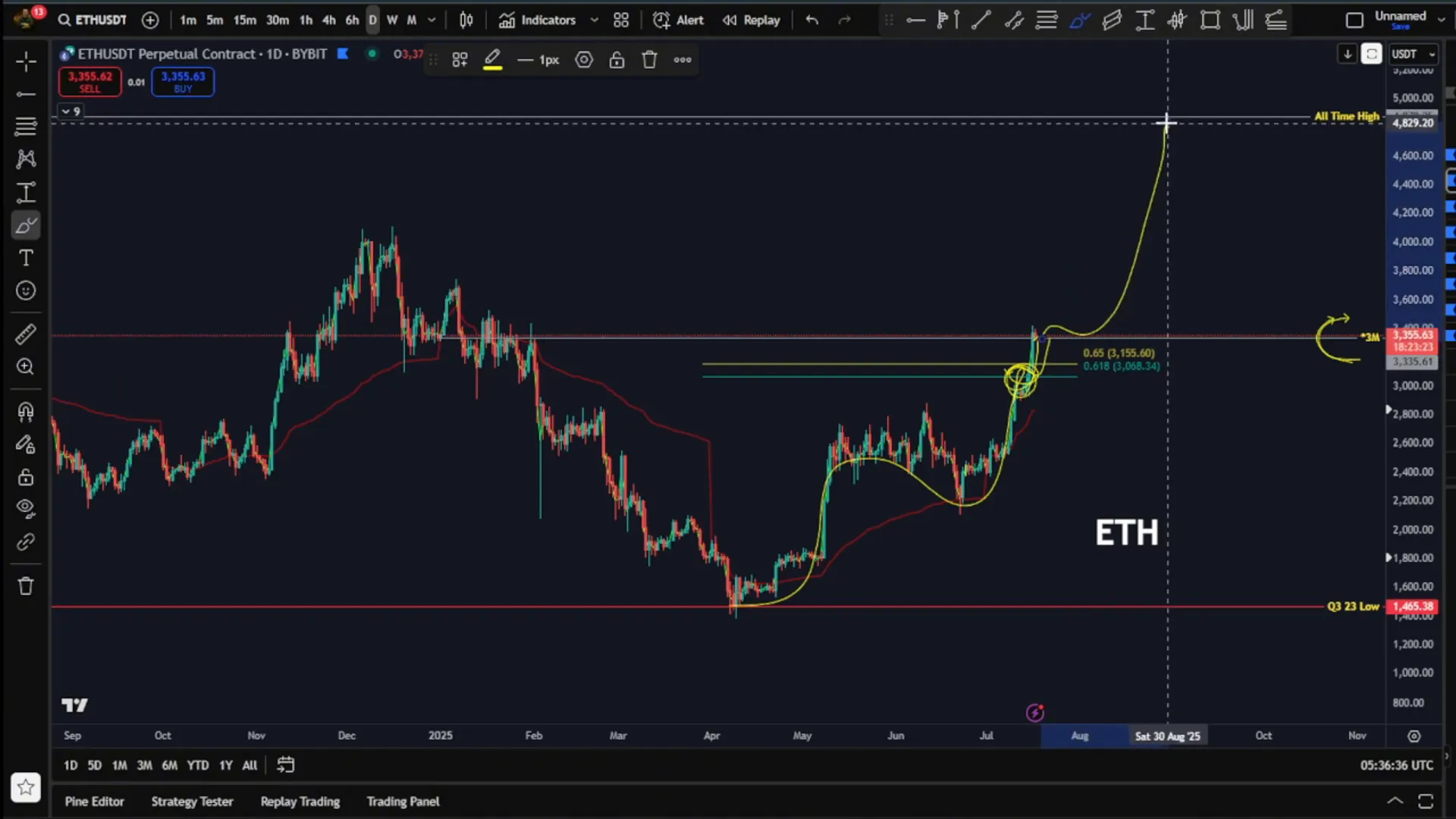Lock the selected drawing
The image size is (1456, 819).
tap(617, 60)
